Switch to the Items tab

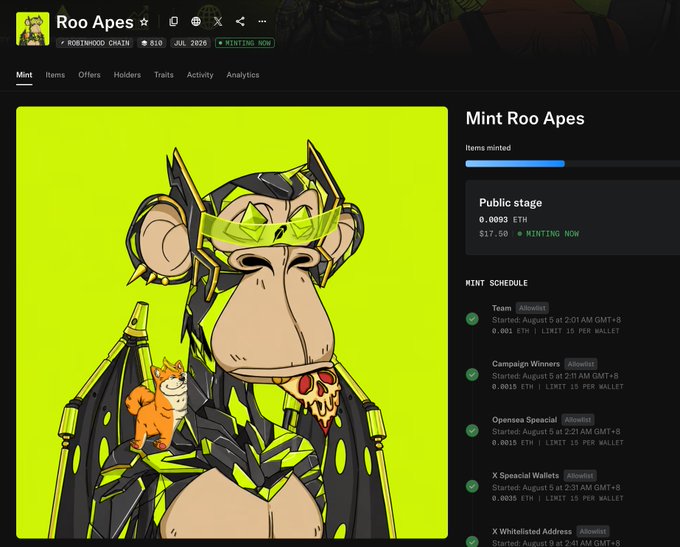point(55,75)
